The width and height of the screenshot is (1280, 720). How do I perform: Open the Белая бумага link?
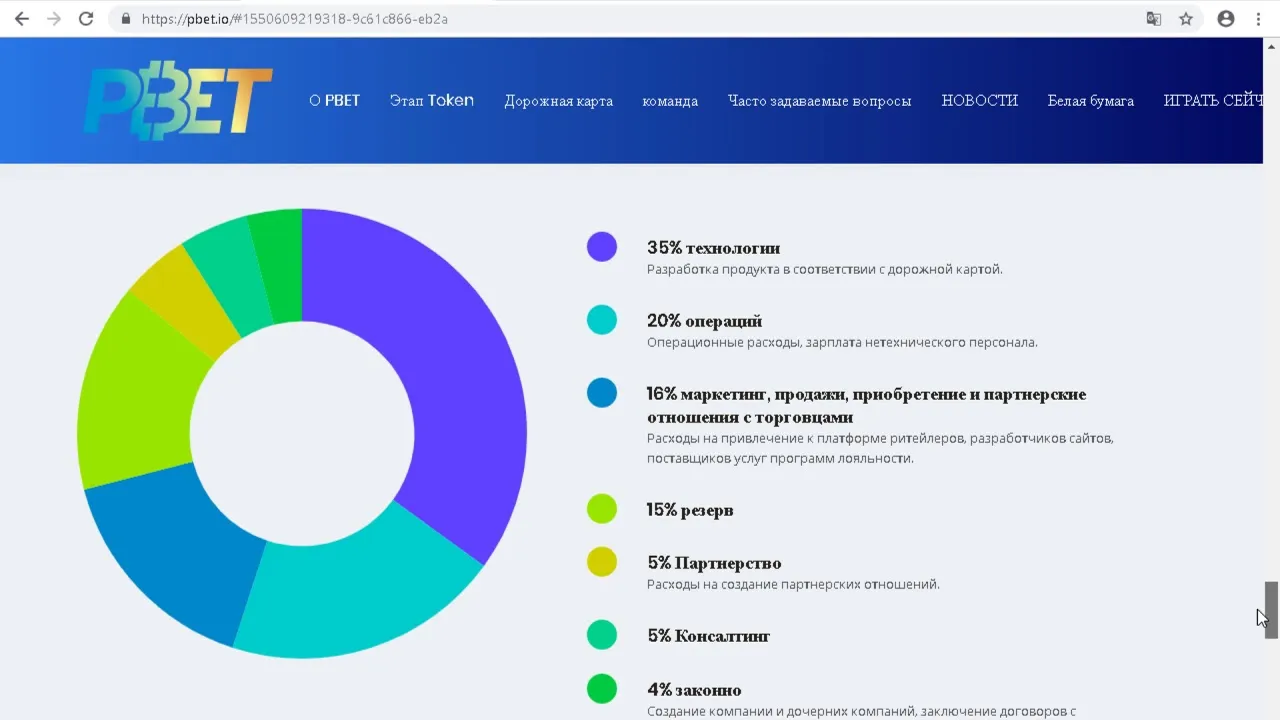point(1091,101)
